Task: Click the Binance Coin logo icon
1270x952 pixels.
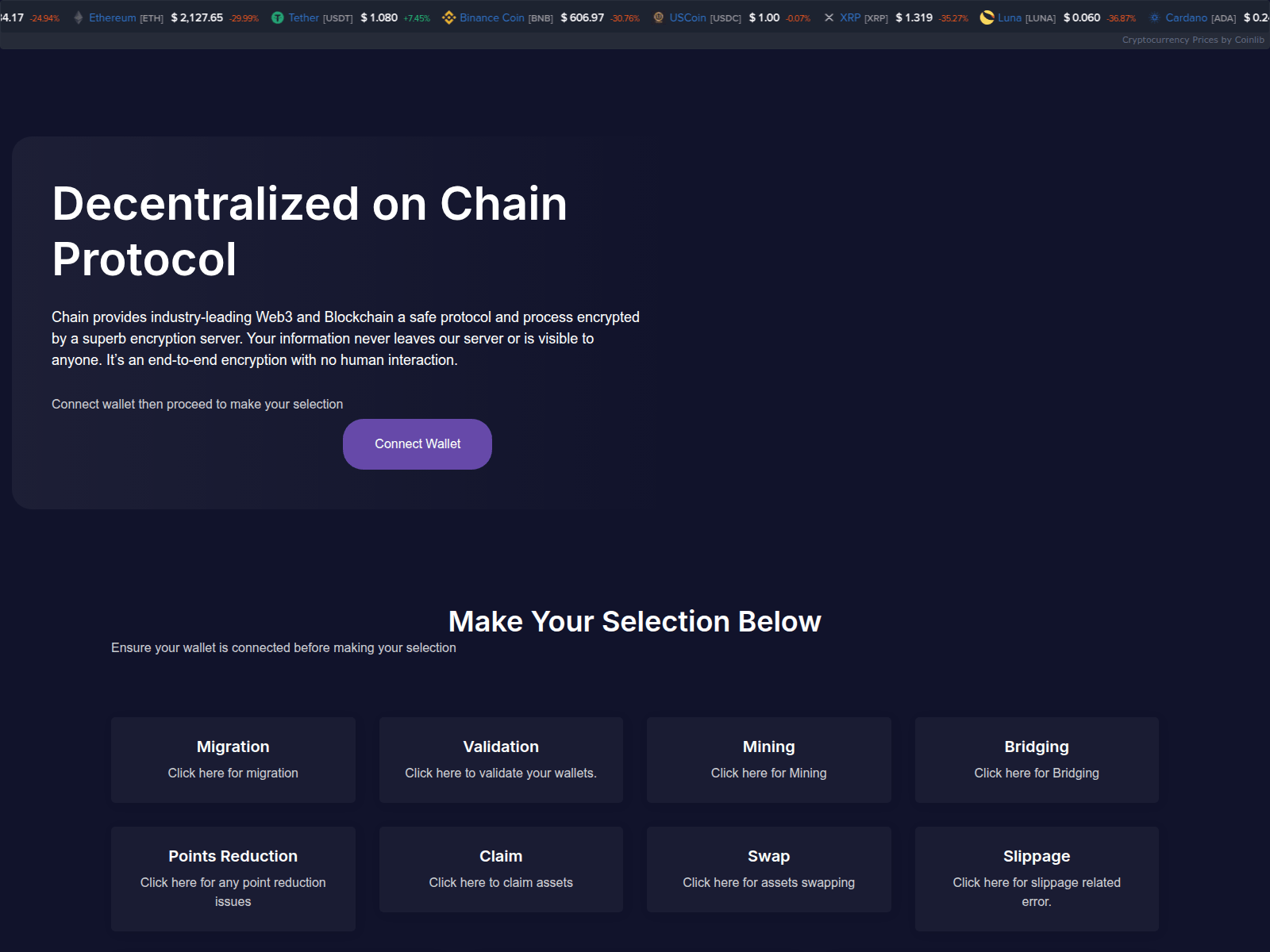Action: (x=448, y=17)
